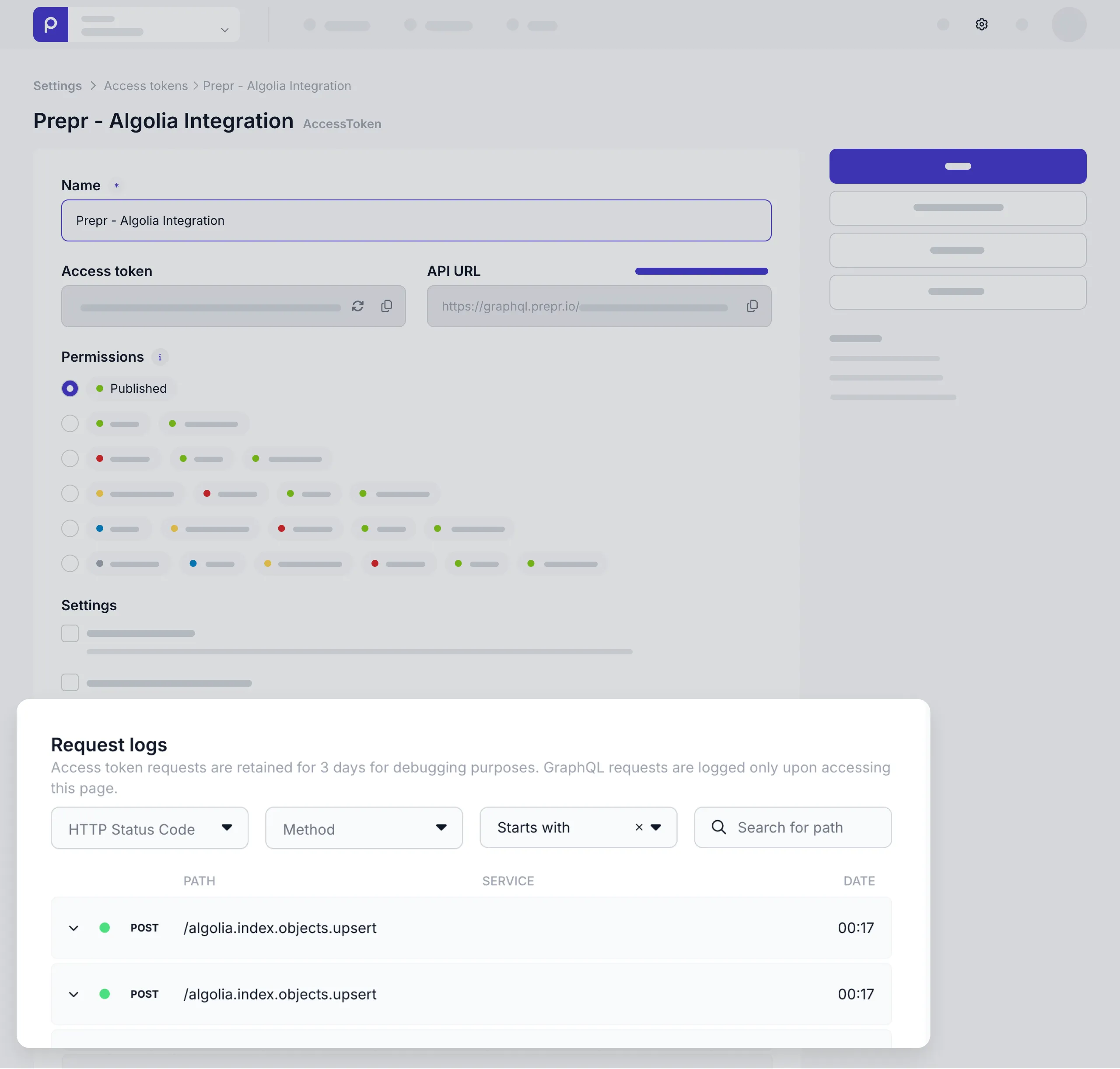Screen dimensions: 1120x1069
Task: Select the Published permission radio button
Action: [x=70, y=388]
